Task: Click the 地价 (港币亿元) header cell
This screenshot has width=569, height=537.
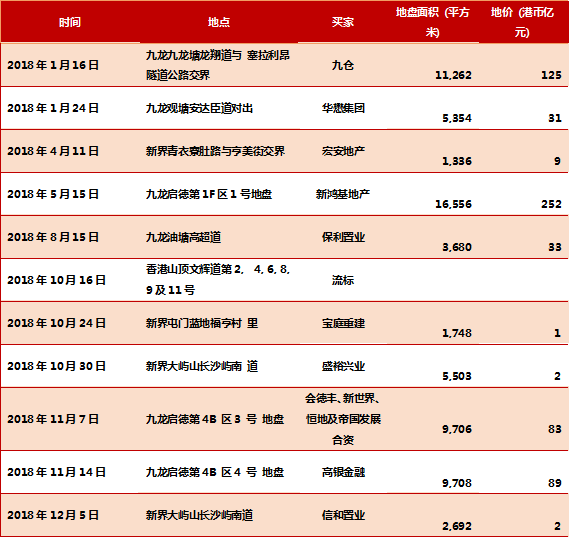Action: tap(522, 22)
